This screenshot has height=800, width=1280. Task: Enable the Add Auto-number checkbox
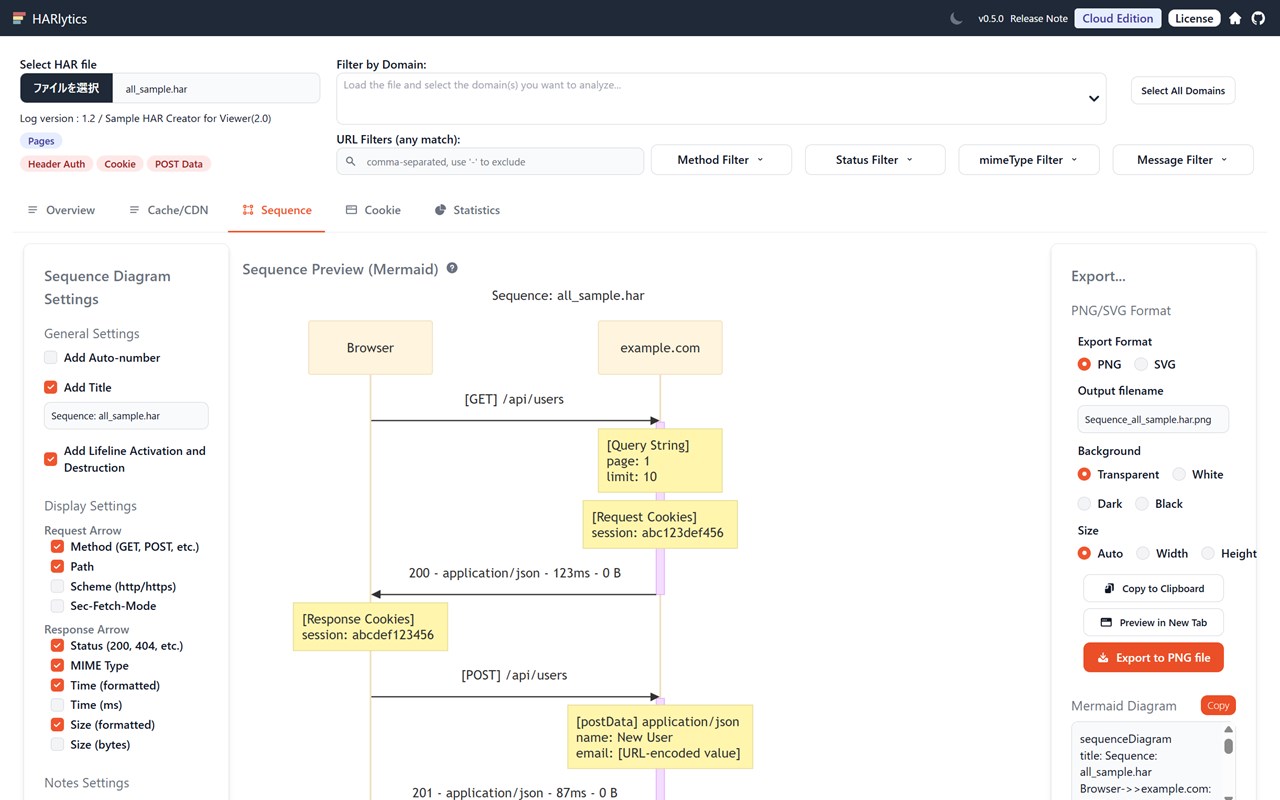[51, 357]
